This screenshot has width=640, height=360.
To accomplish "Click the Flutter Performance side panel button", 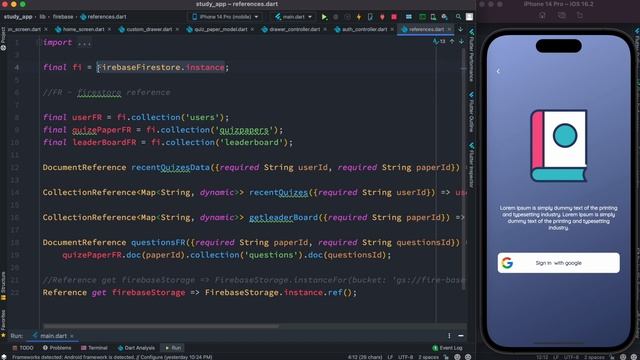I will pos(471,55).
